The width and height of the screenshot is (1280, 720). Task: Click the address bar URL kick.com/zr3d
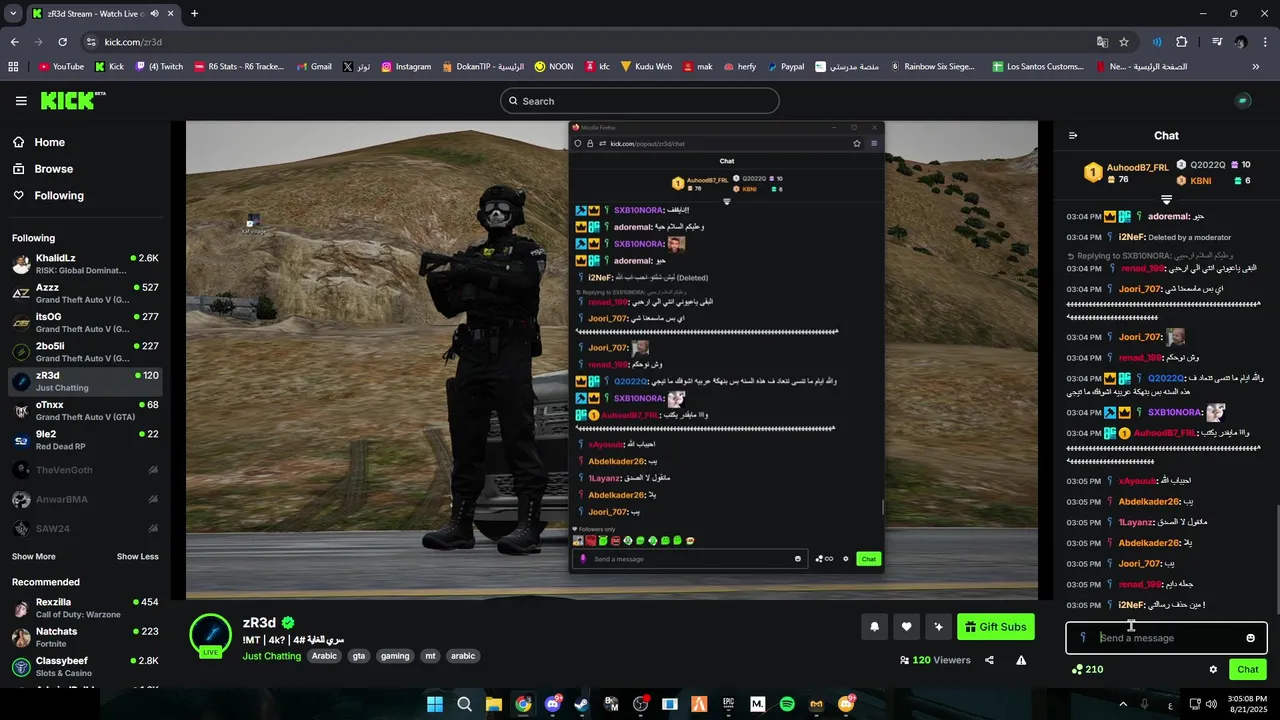coord(133,42)
